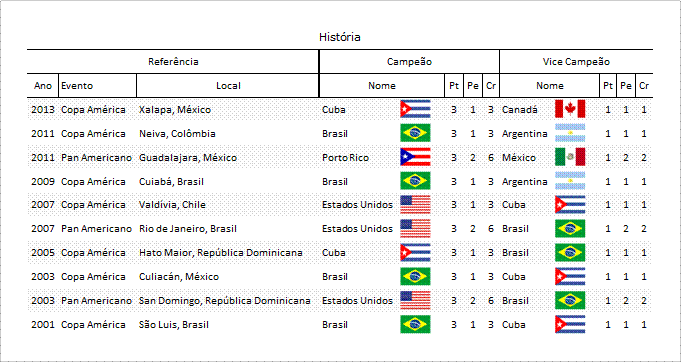Select the História title text
The image size is (681, 363).
(340, 37)
